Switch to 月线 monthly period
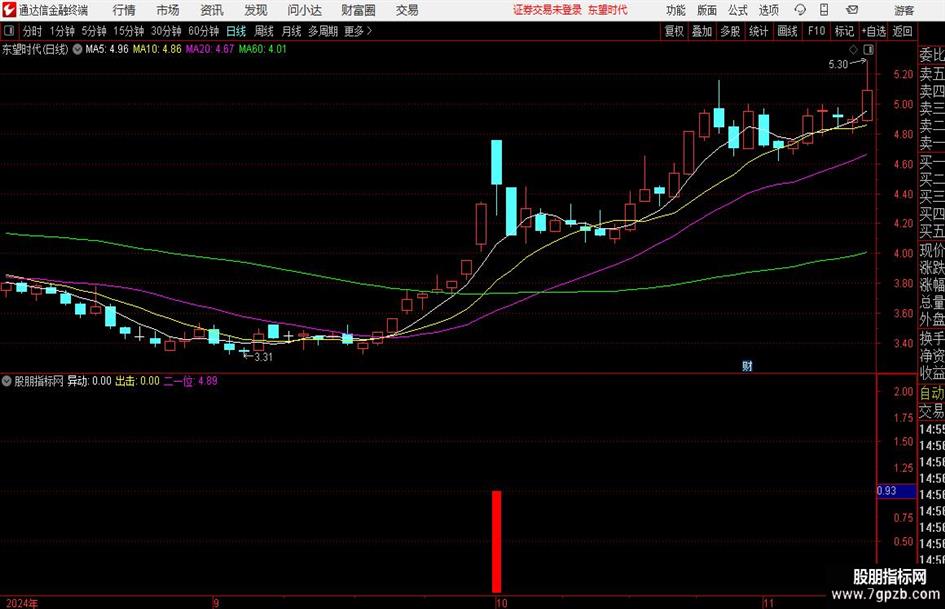Image resolution: width=945 pixels, height=609 pixels. [291, 31]
